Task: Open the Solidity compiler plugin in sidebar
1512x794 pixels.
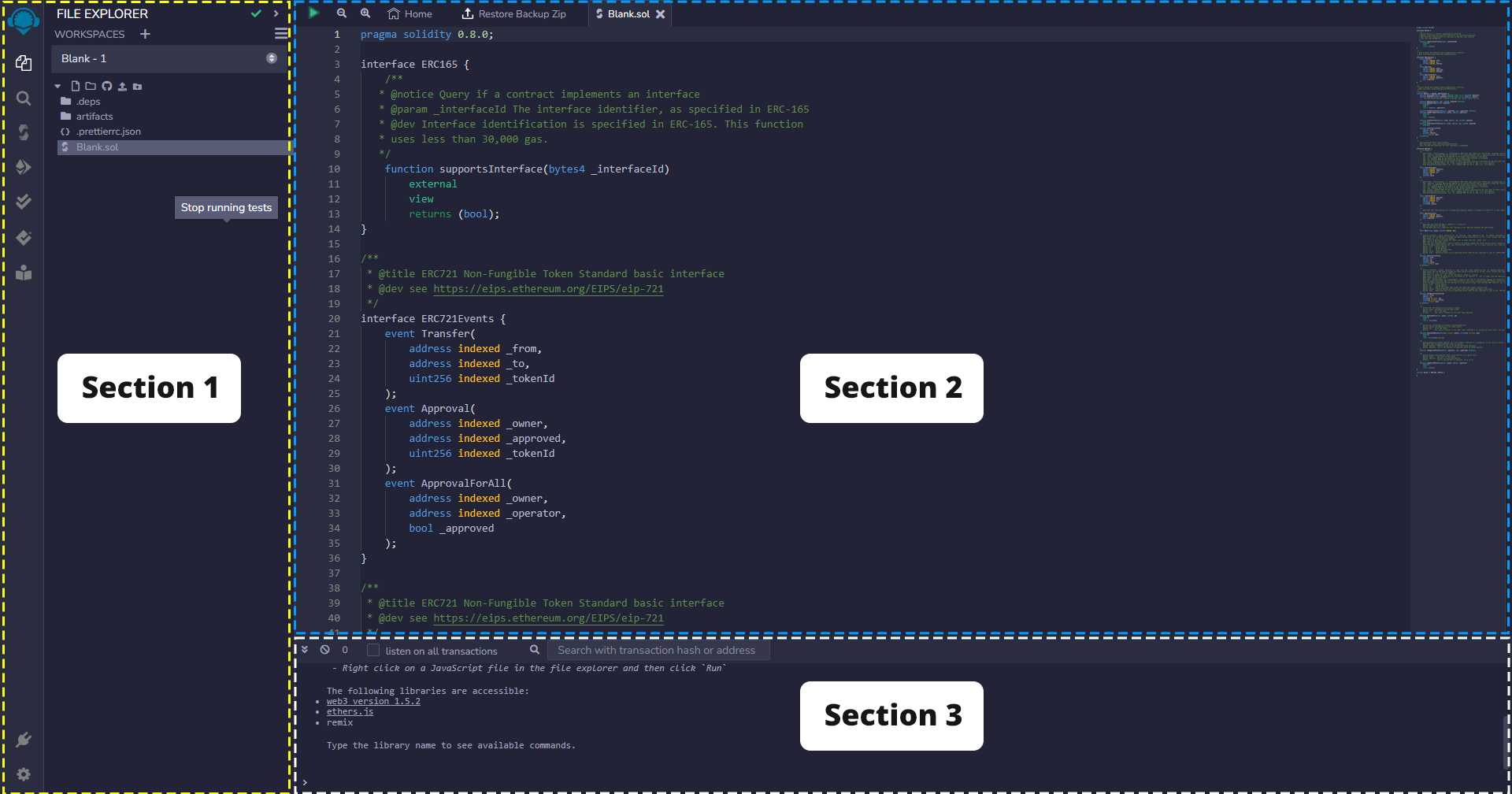Action: tap(24, 132)
